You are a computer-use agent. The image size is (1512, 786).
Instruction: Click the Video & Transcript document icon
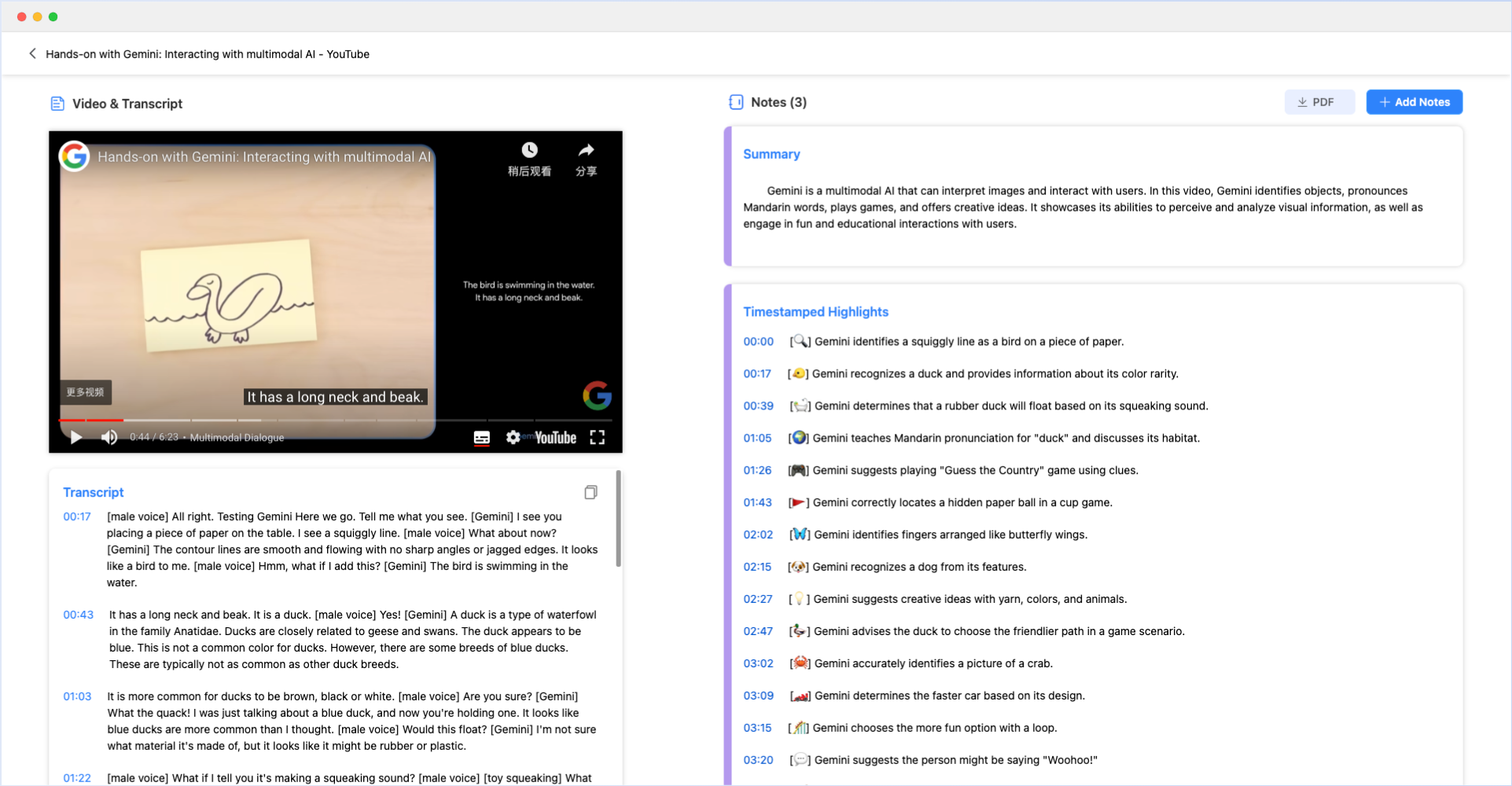[57, 104]
